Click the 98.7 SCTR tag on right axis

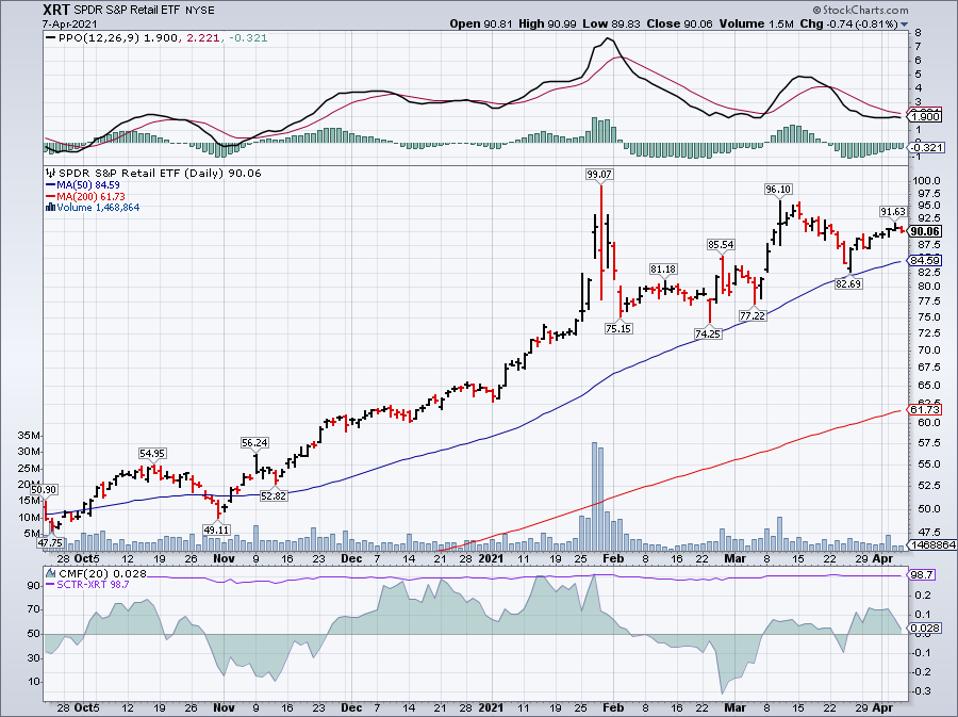921,575
